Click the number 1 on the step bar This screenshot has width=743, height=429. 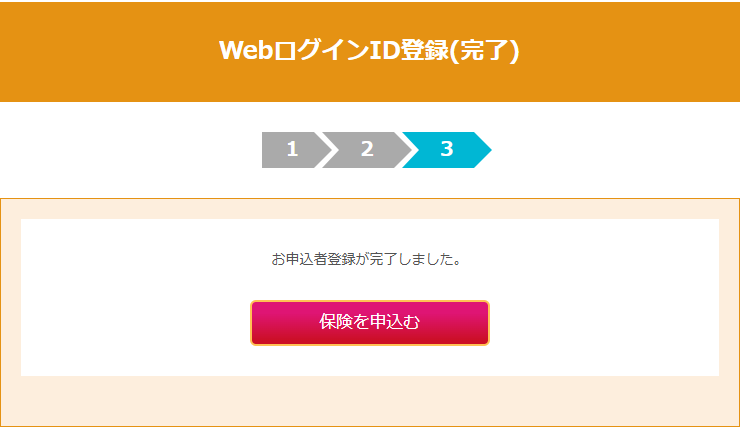pos(292,150)
